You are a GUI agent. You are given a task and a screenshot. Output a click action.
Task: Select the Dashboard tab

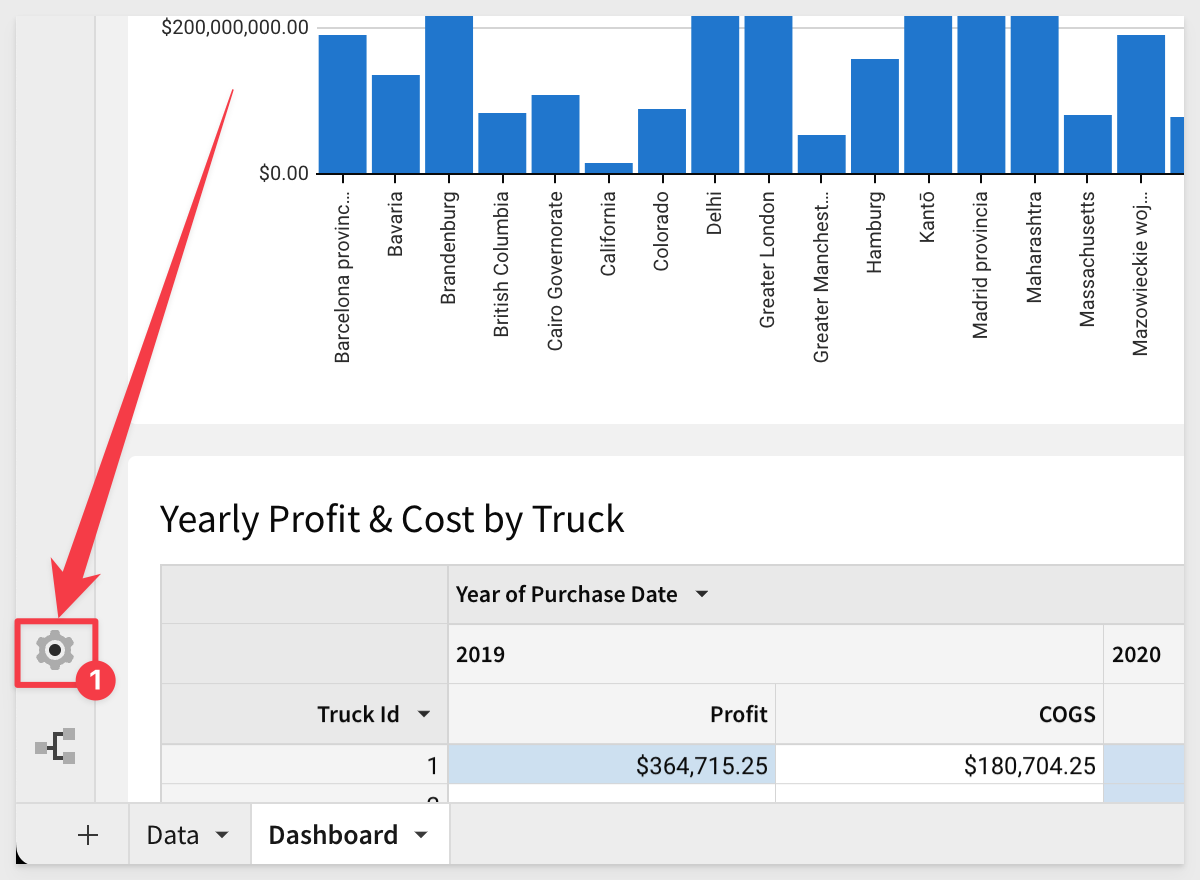[x=333, y=835]
